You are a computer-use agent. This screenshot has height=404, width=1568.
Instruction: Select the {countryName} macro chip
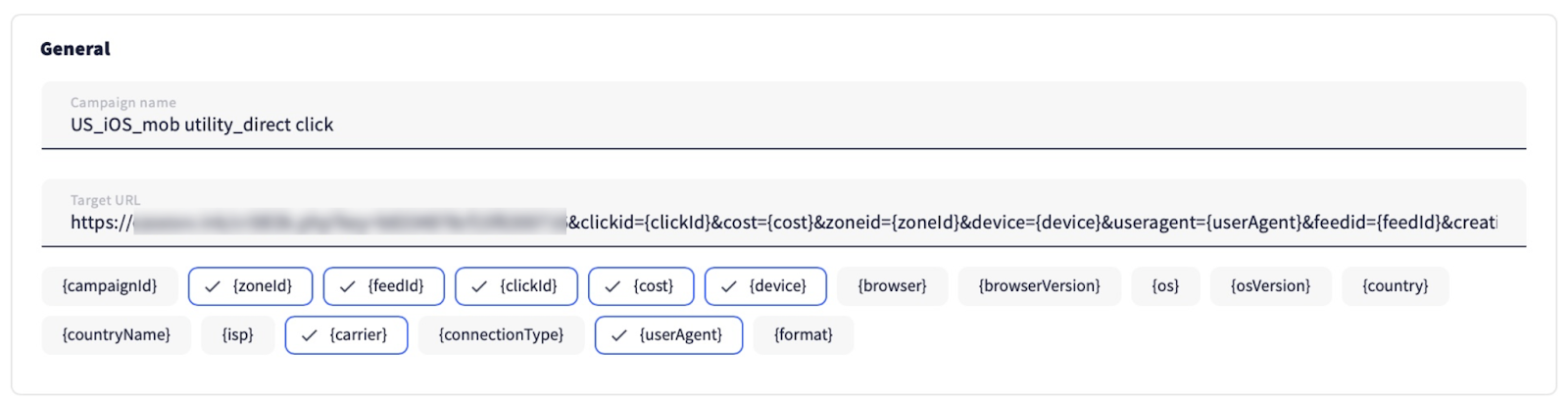[x=116, y=335]
